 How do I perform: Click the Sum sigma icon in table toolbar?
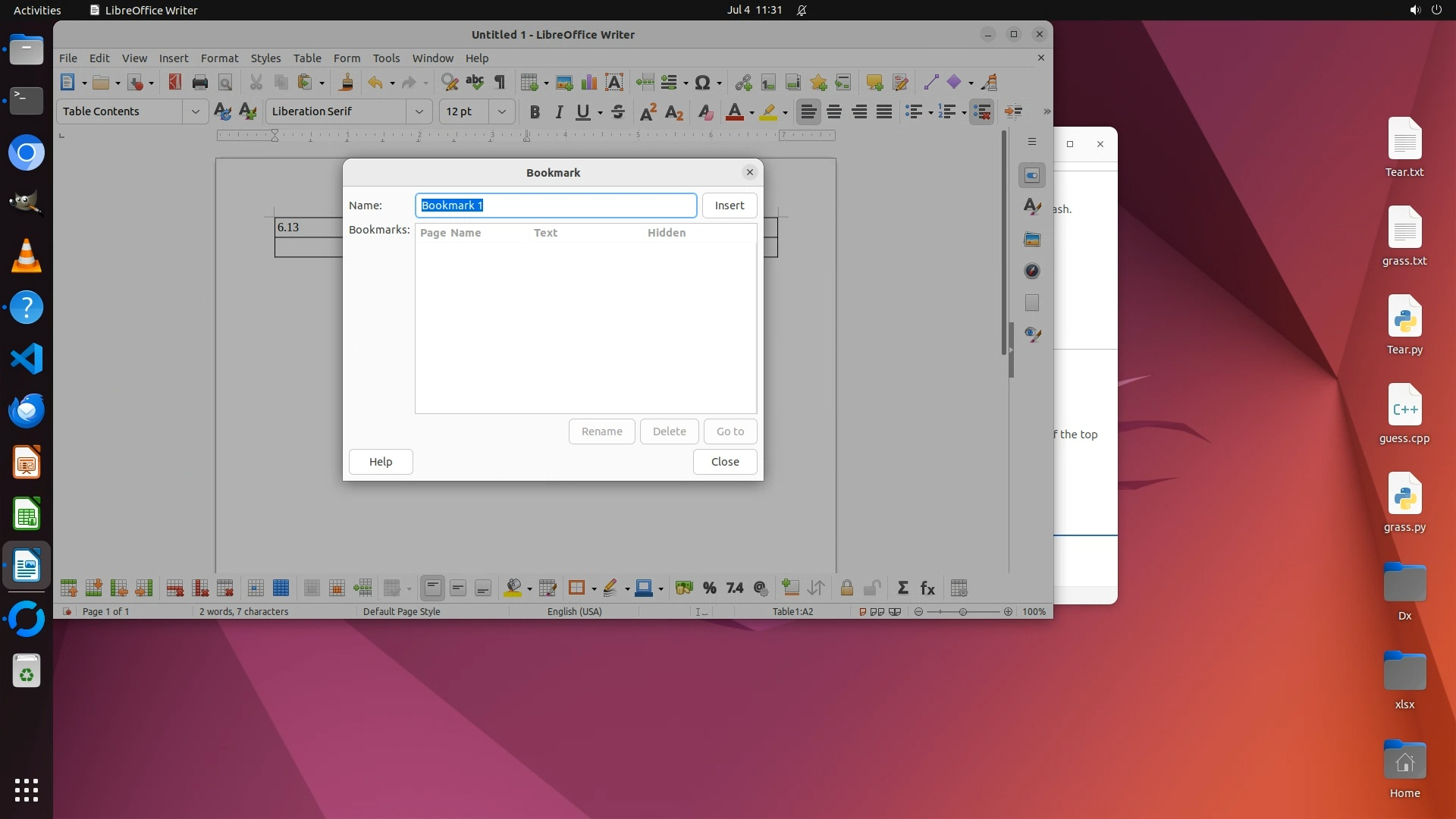902,588
